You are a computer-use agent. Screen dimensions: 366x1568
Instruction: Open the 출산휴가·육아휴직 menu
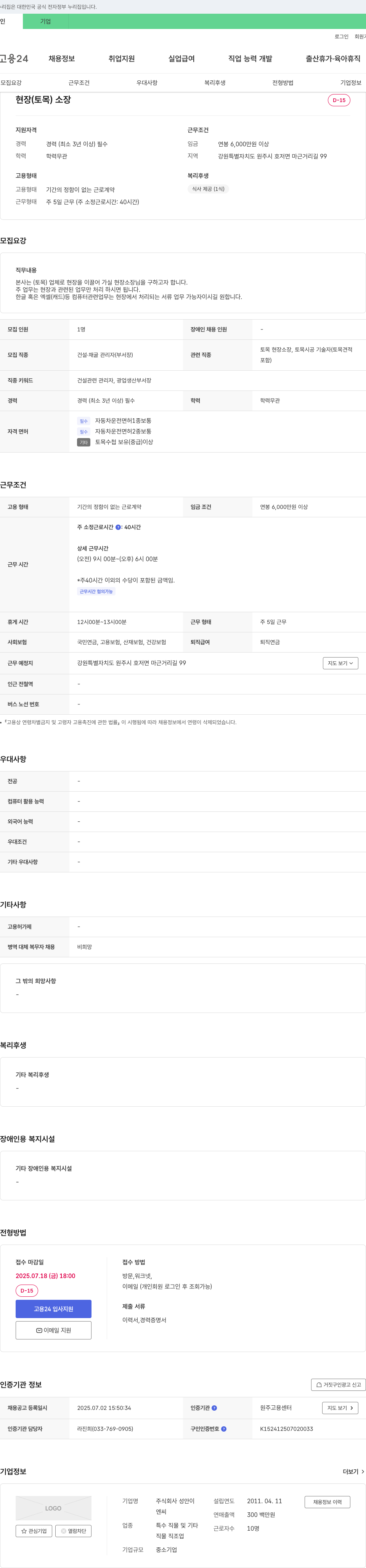332,59
